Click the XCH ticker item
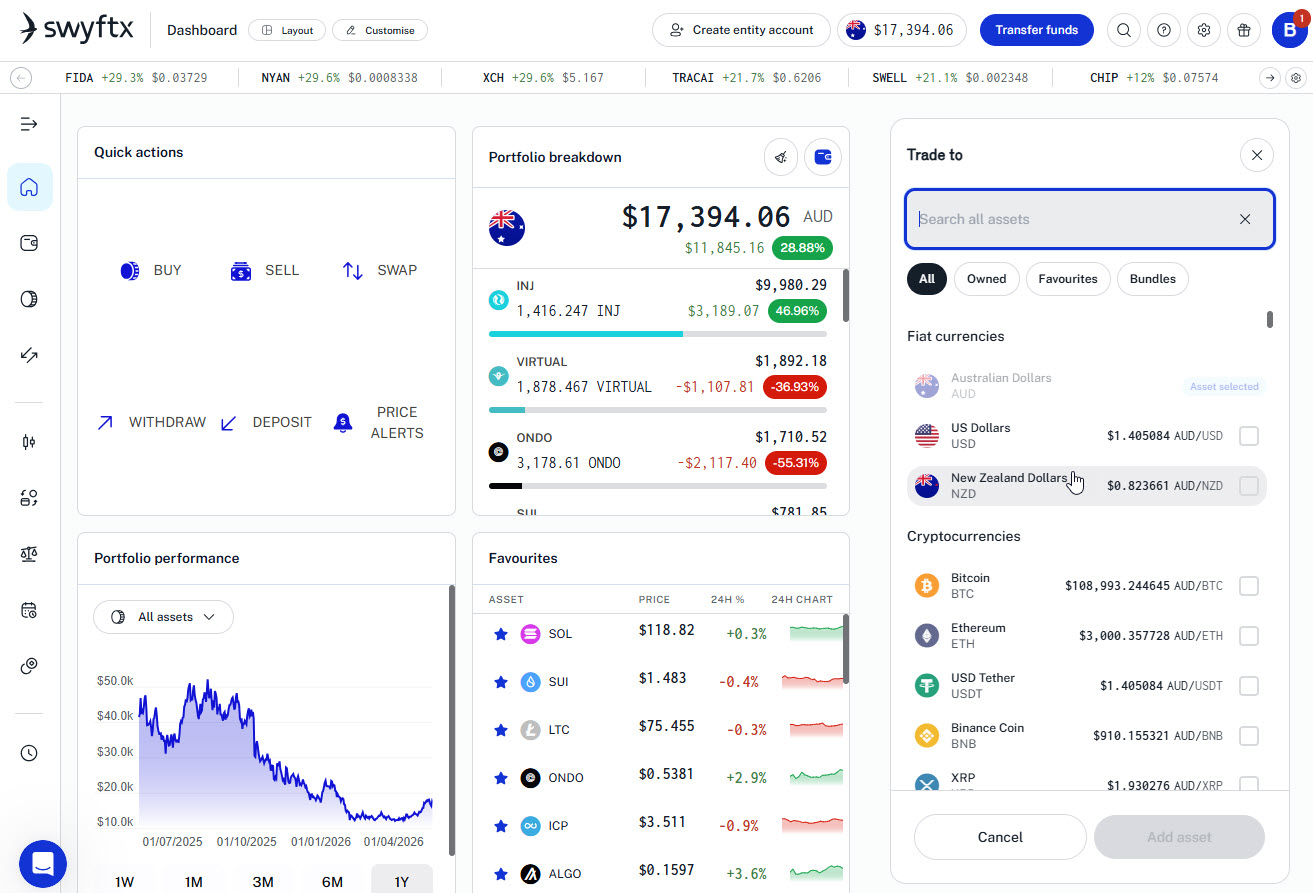Image resolution: width=1313 pixels, height=893 pixels. (x=543, y=77)
